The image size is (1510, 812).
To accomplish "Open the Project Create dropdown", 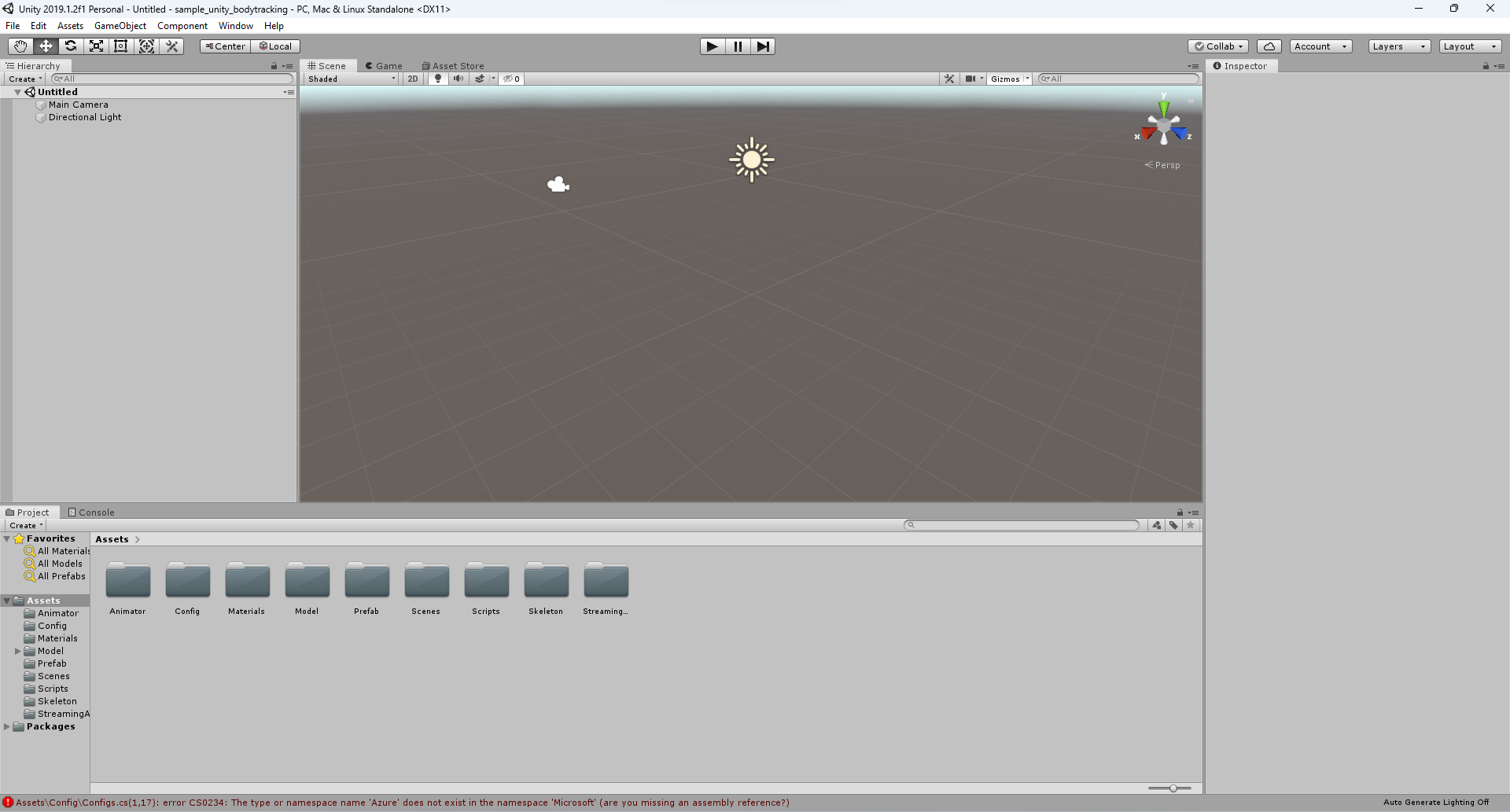I will point(26,525).
